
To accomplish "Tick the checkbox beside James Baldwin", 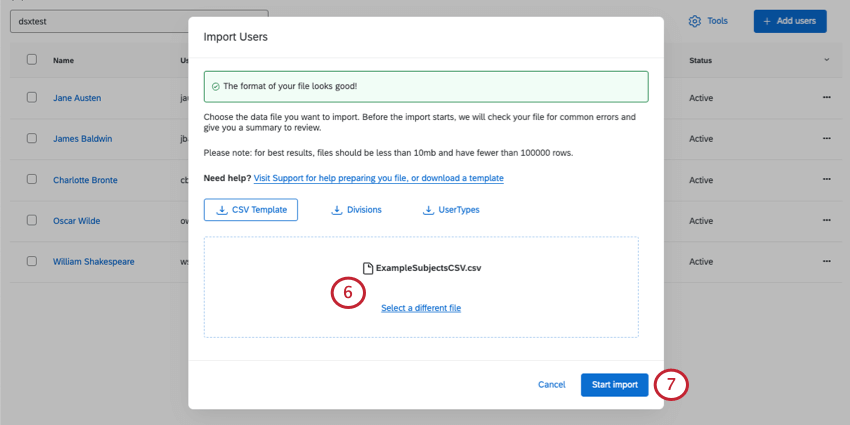I will point(32,138).
